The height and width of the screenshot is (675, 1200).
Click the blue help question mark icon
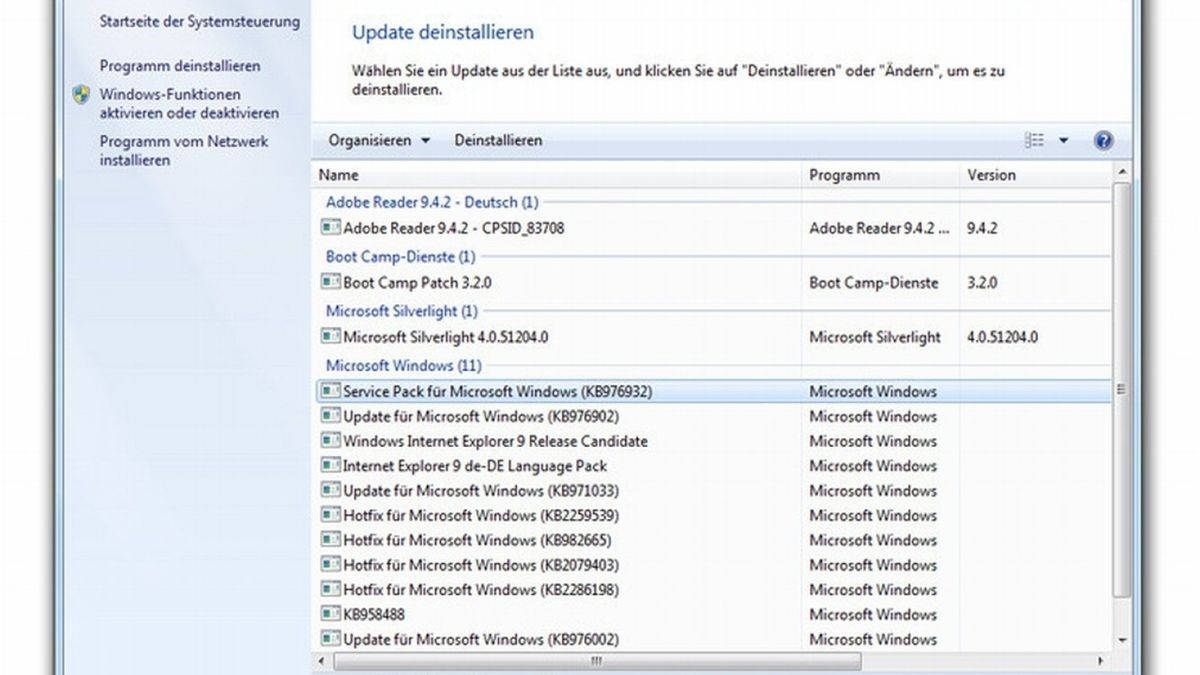point(1103,139)
